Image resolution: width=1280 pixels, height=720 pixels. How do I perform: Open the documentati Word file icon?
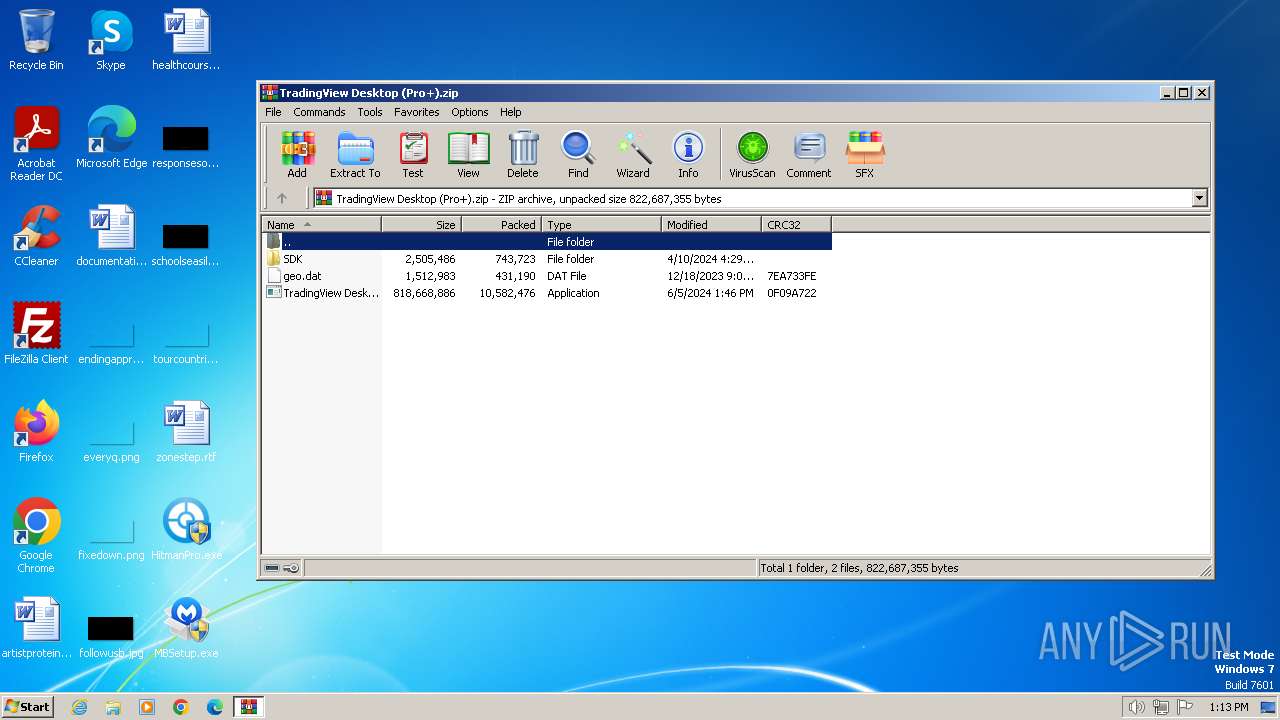111,237
